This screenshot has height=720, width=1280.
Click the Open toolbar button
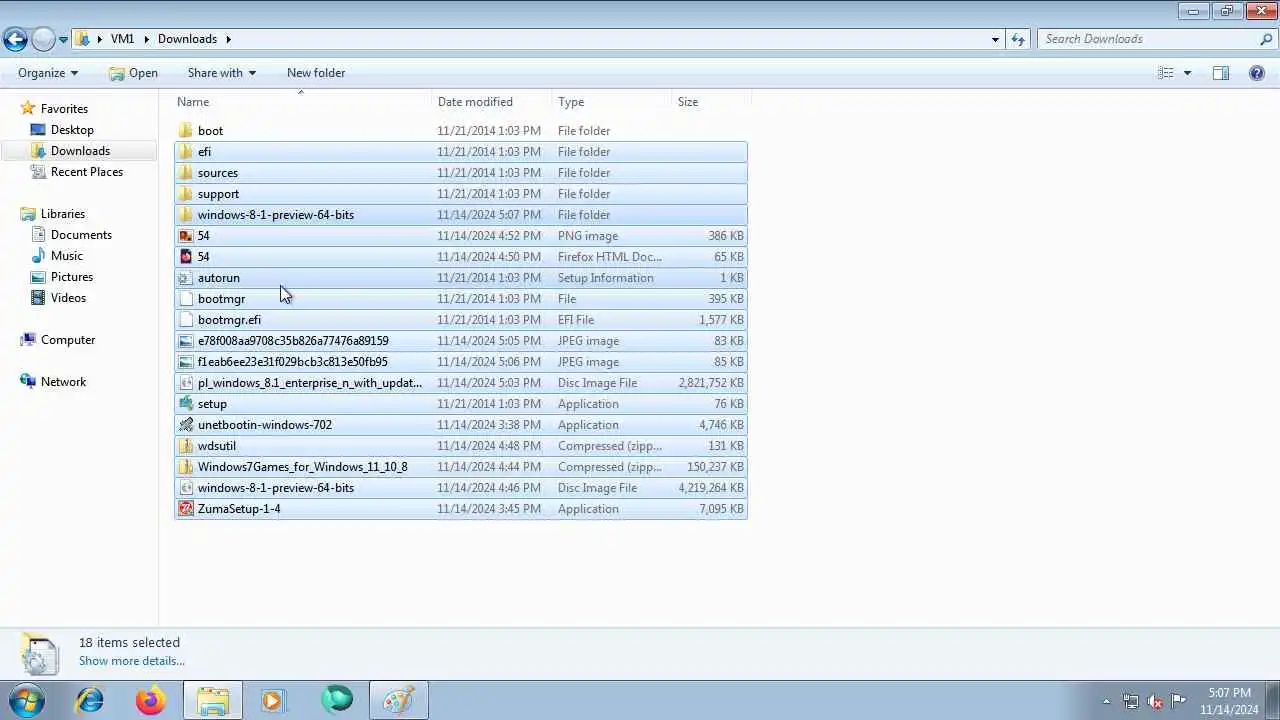(133, 73)
